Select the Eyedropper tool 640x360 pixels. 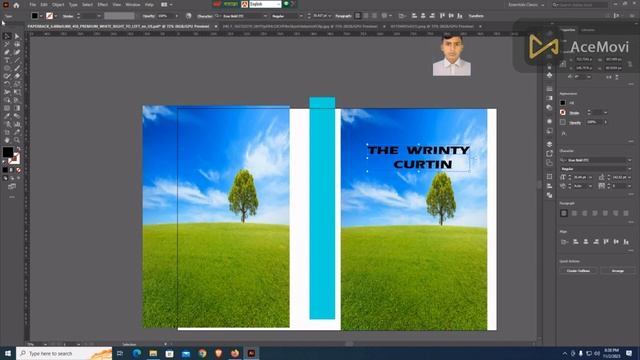click(x=7, y=116)
